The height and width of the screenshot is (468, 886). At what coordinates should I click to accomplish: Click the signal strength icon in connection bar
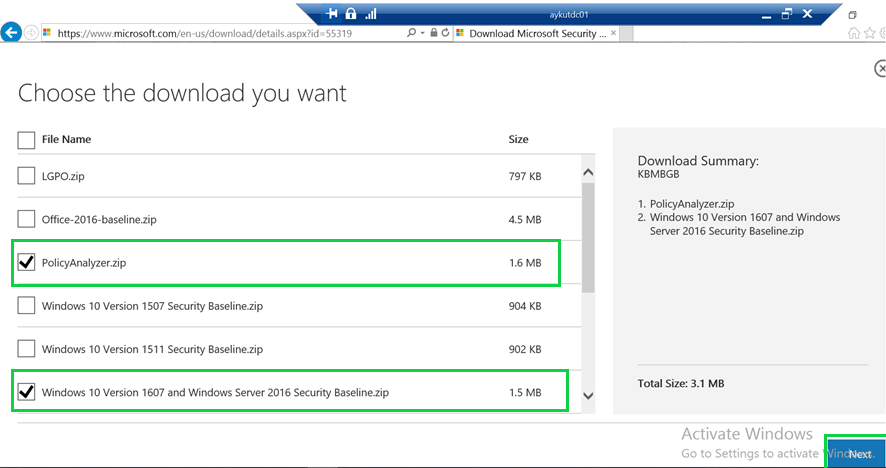[371, 13]
